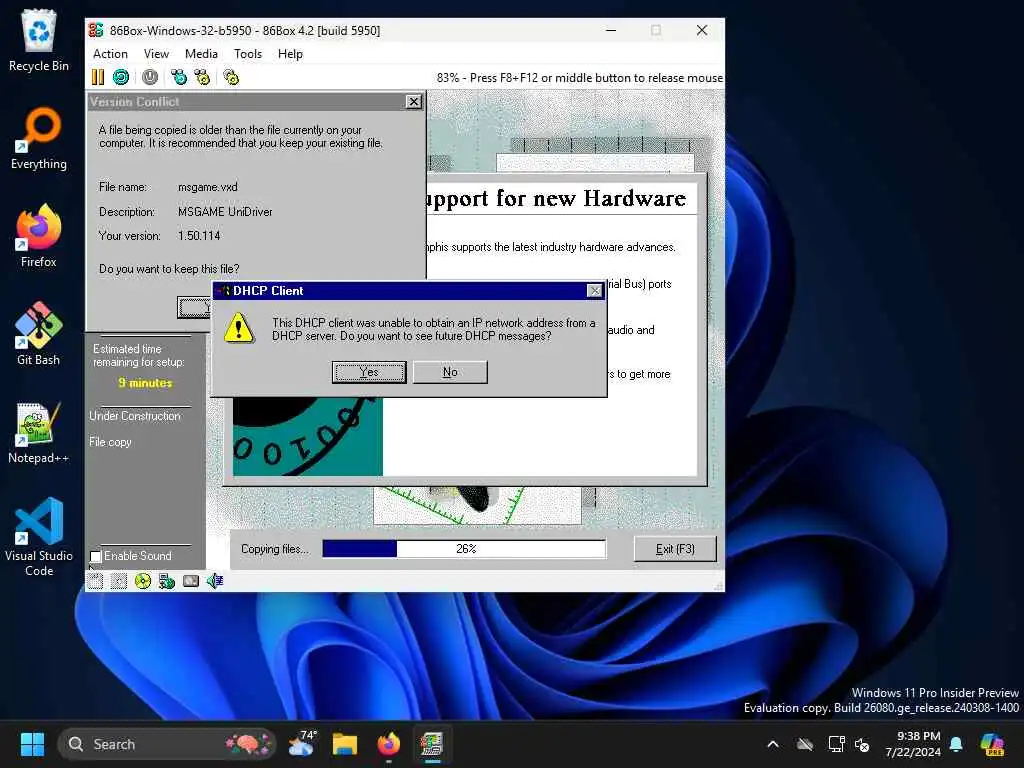1024x768 pixels.
Task: Open the Help menu
Action: tap(290, 54)
